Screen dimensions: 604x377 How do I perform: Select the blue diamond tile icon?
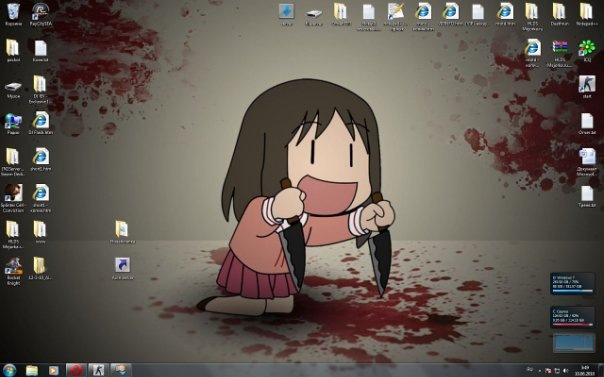(286, 14)
